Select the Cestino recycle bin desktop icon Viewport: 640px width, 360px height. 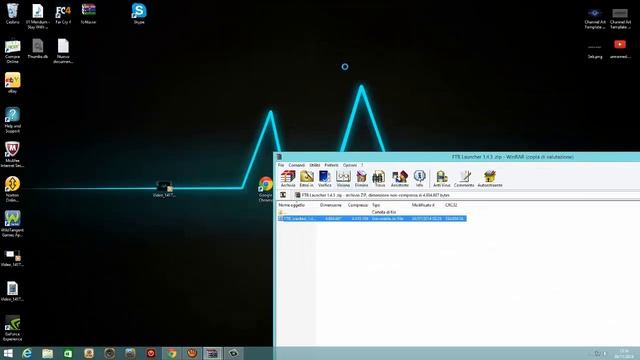[13, 14]
